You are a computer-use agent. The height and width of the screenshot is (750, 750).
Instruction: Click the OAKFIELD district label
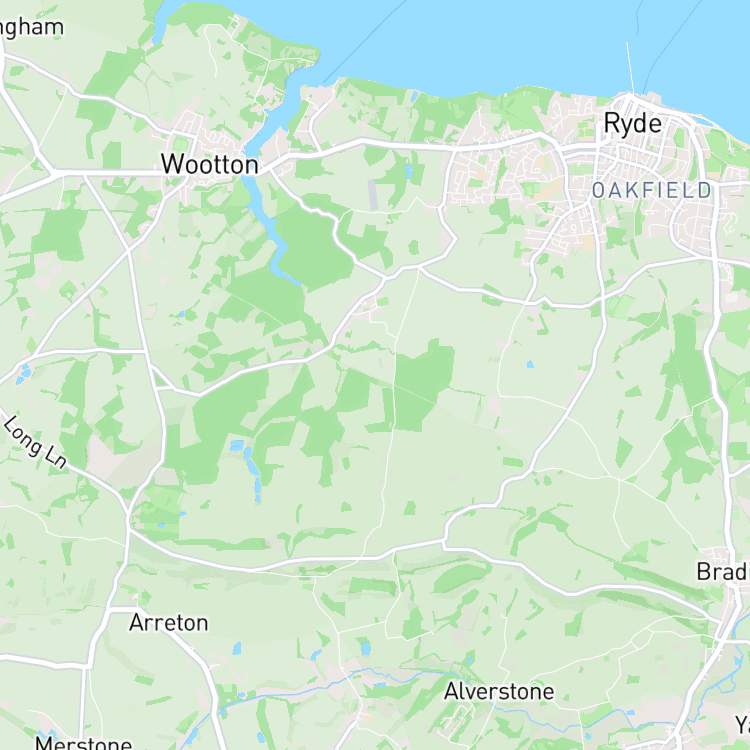(x=652, y=190)
